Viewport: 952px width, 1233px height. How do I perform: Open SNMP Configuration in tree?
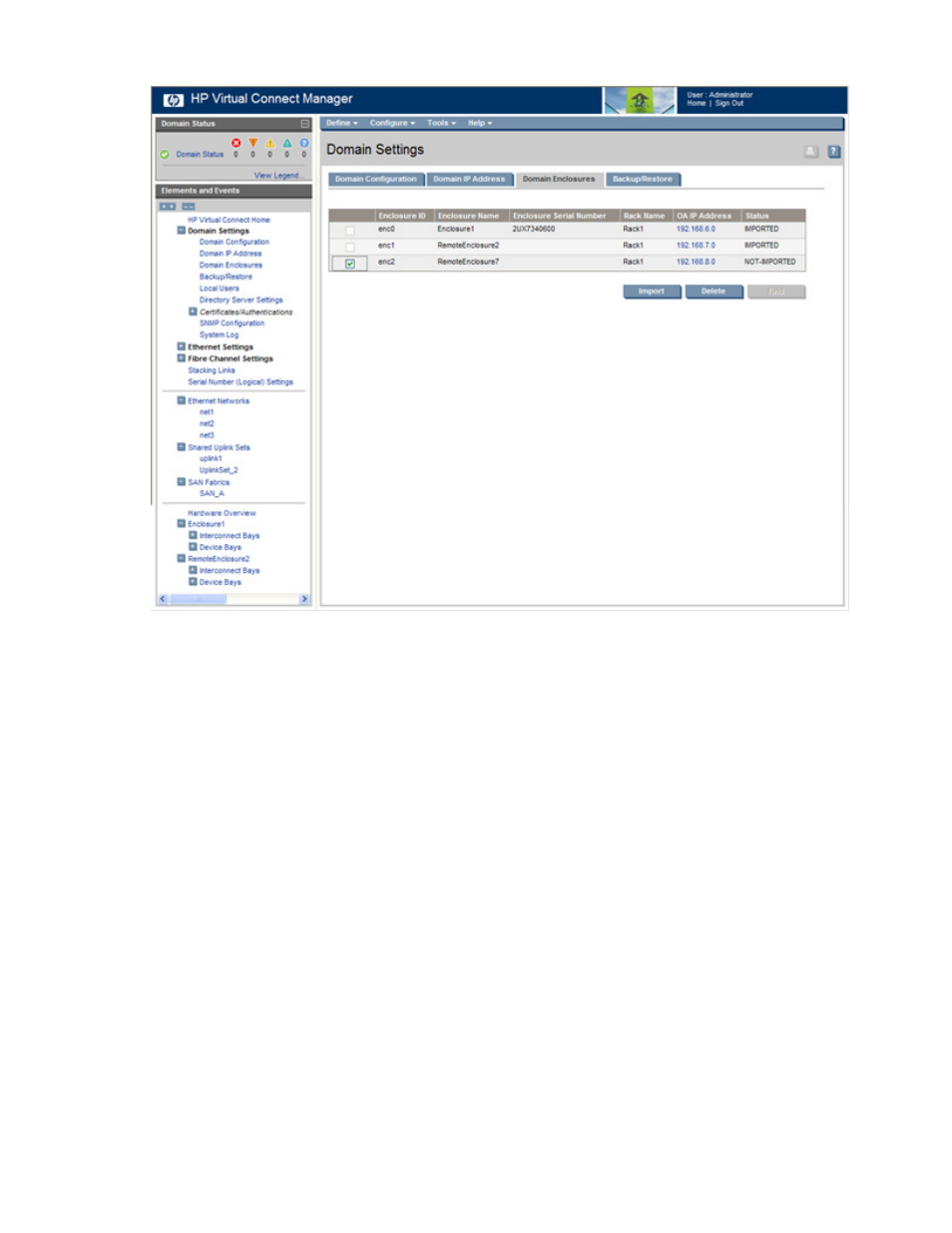point(232,323)
